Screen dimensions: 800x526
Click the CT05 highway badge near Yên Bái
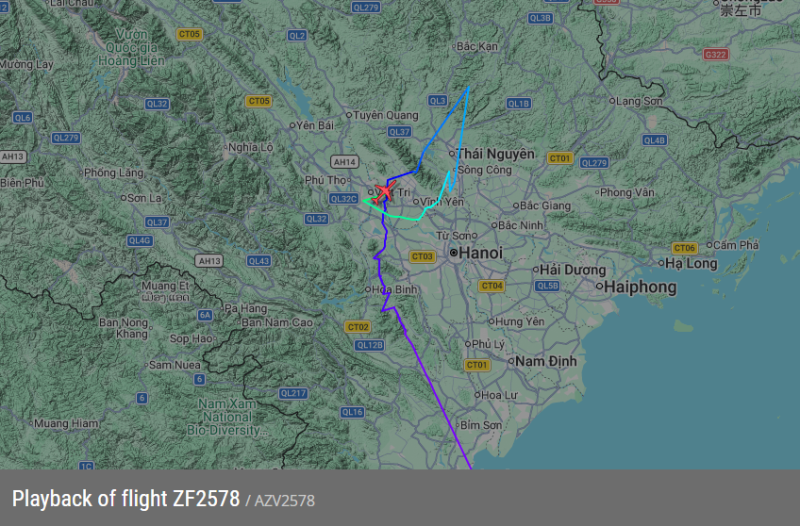(x=259, y=101)
